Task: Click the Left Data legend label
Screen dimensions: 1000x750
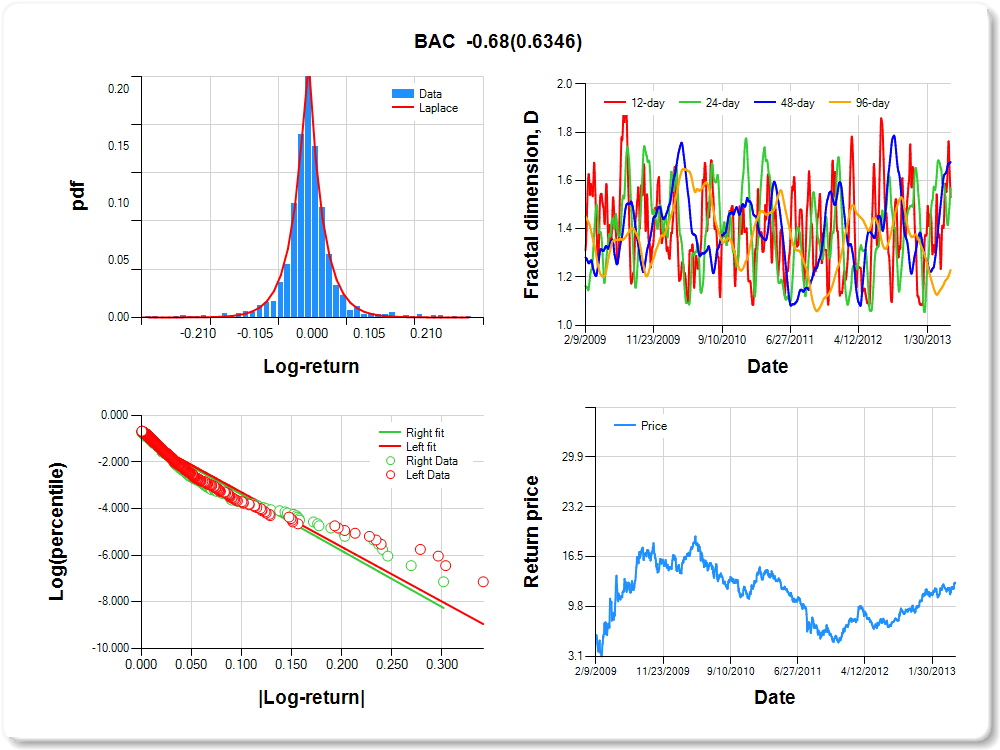Action: (427, 474)
